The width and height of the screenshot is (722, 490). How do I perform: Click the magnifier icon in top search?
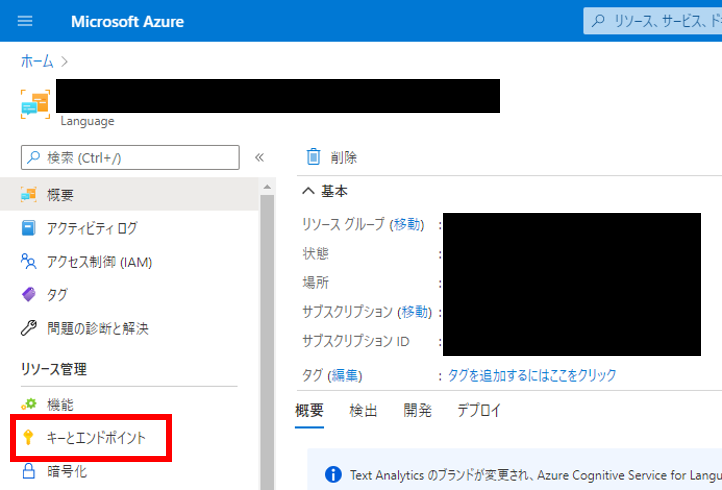598,21
